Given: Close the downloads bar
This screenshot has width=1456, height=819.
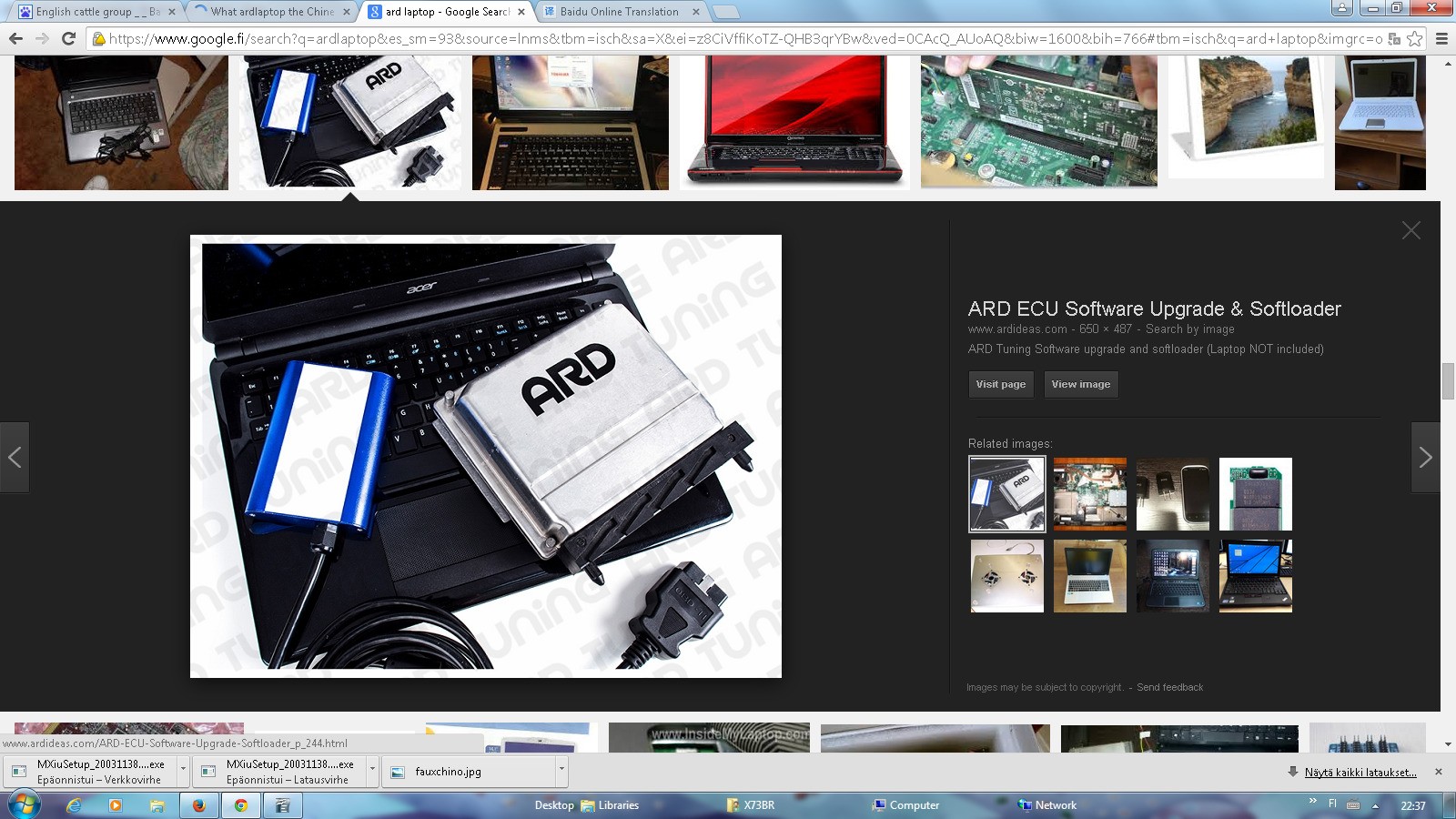Looking at the screenshot, I should point(1438,772).
